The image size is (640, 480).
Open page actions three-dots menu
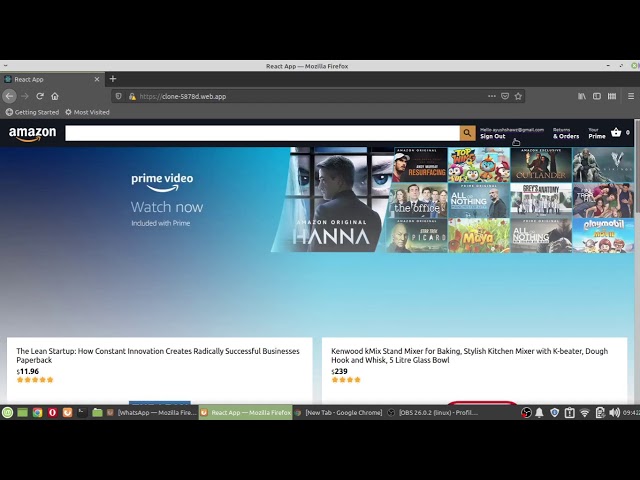click(x=492, y=96)
